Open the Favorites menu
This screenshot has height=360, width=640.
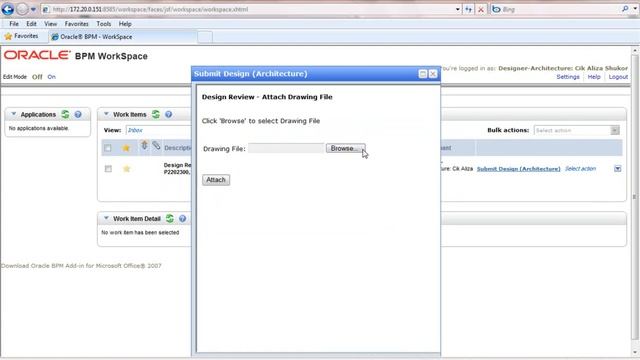(76, 24)
